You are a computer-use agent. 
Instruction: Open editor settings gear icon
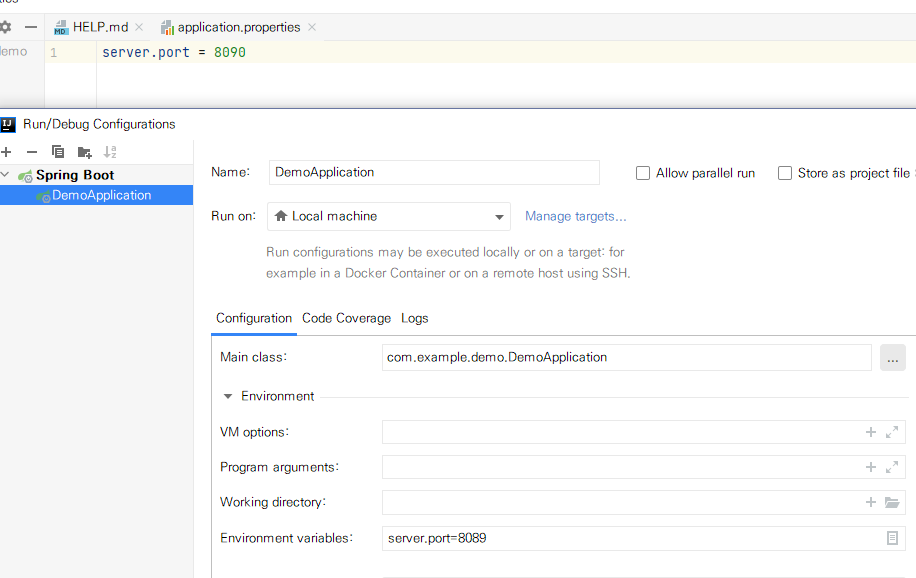pyautogui.click(x=5, y=27)
